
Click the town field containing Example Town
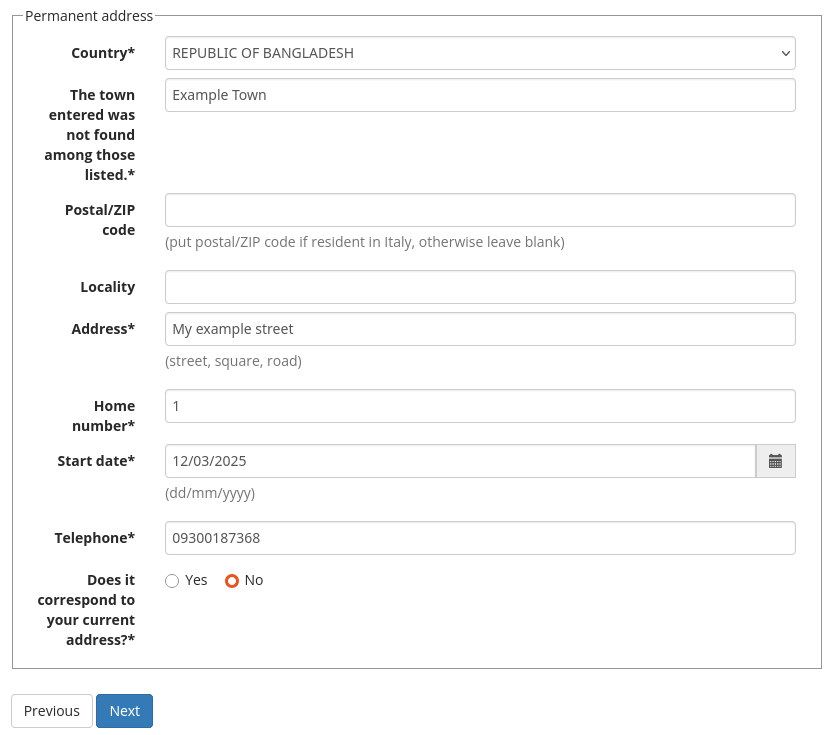point(480,95)
